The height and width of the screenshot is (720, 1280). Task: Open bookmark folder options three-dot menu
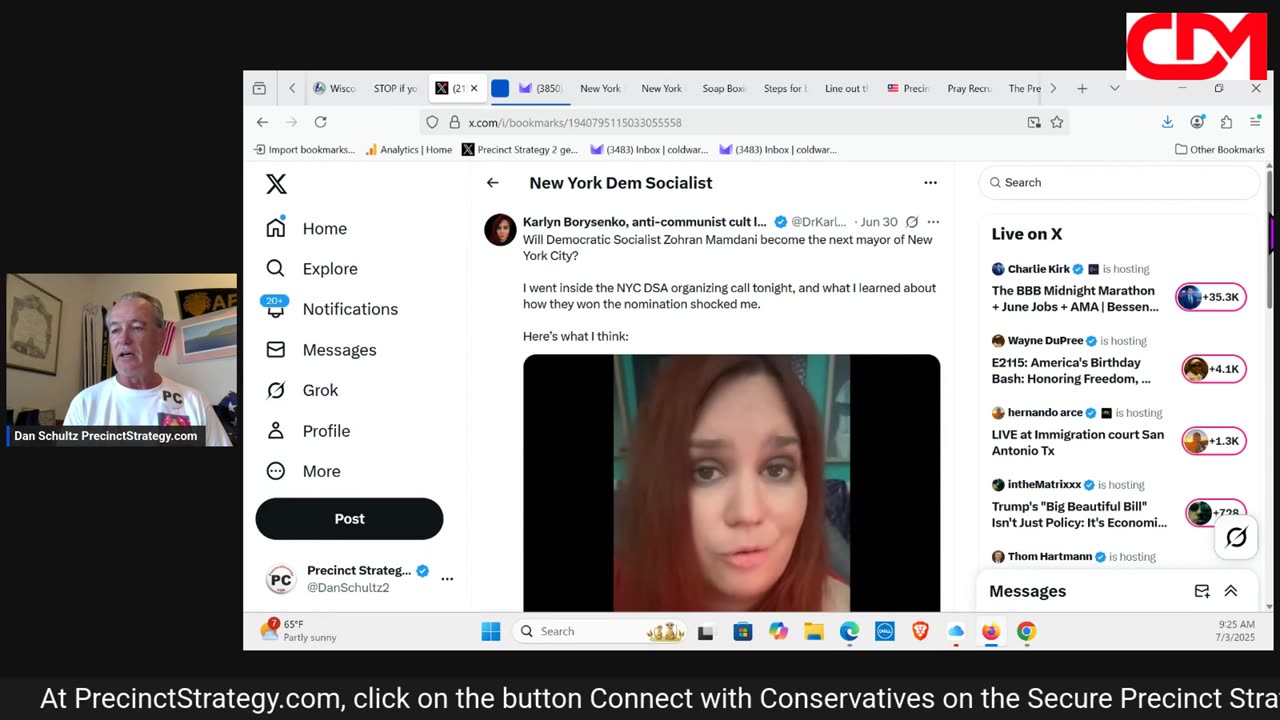point(930,183)
